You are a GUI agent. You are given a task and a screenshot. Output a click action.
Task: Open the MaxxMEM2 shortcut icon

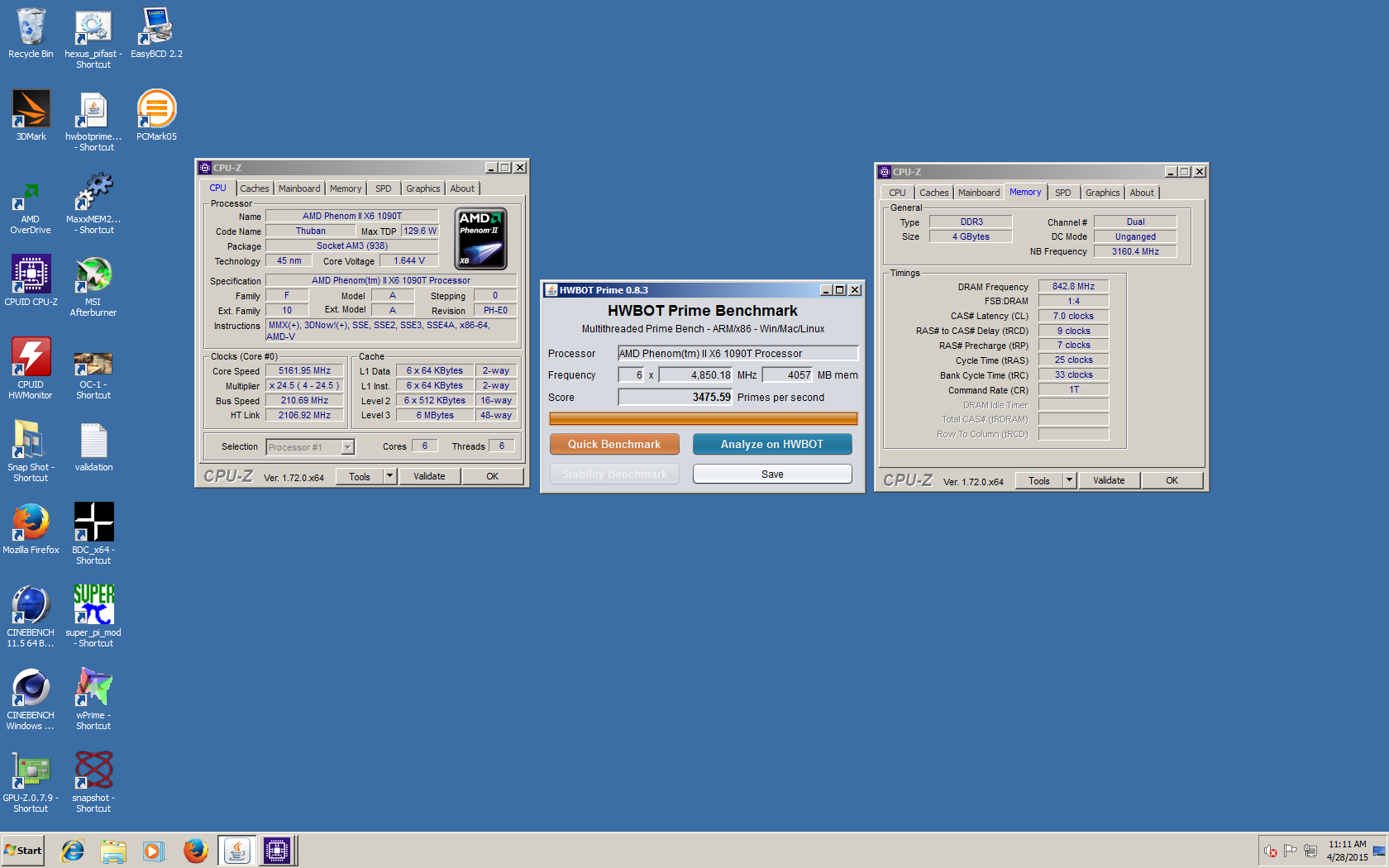(93, 203)
